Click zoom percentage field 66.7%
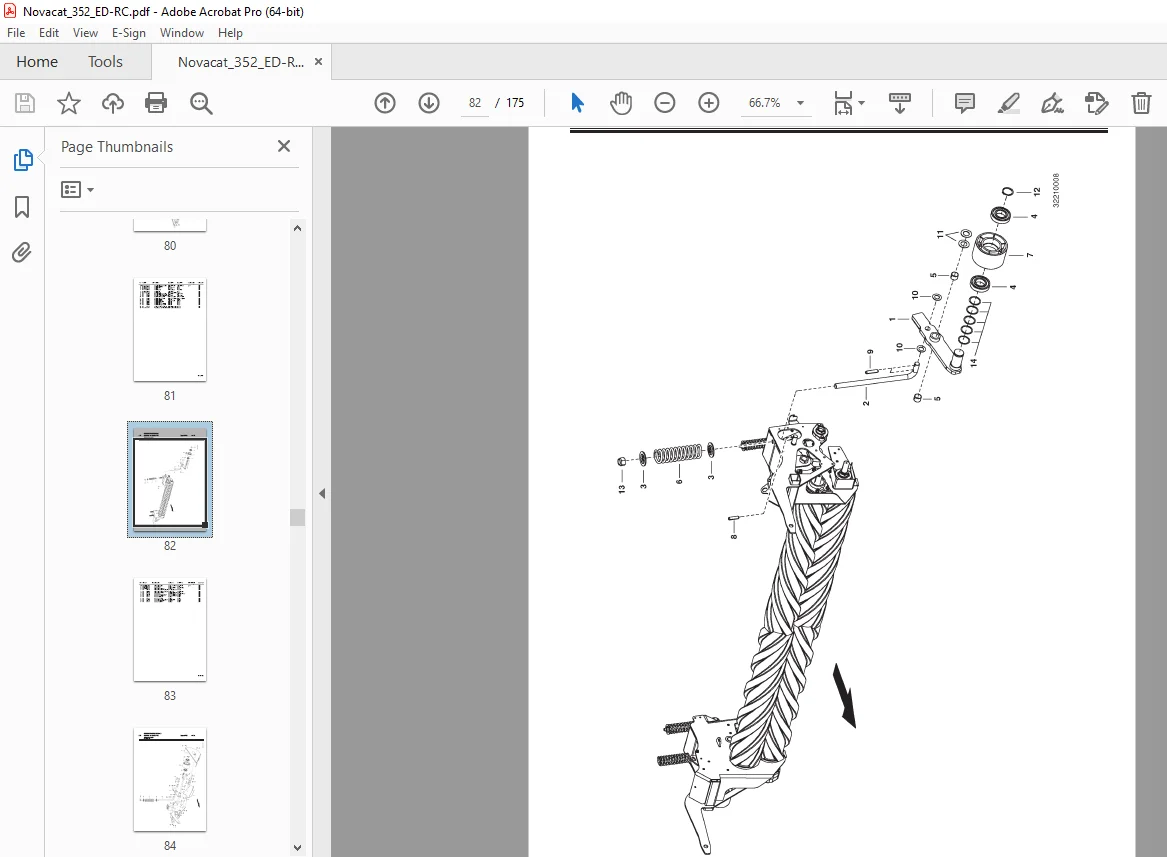 point(764,103)
